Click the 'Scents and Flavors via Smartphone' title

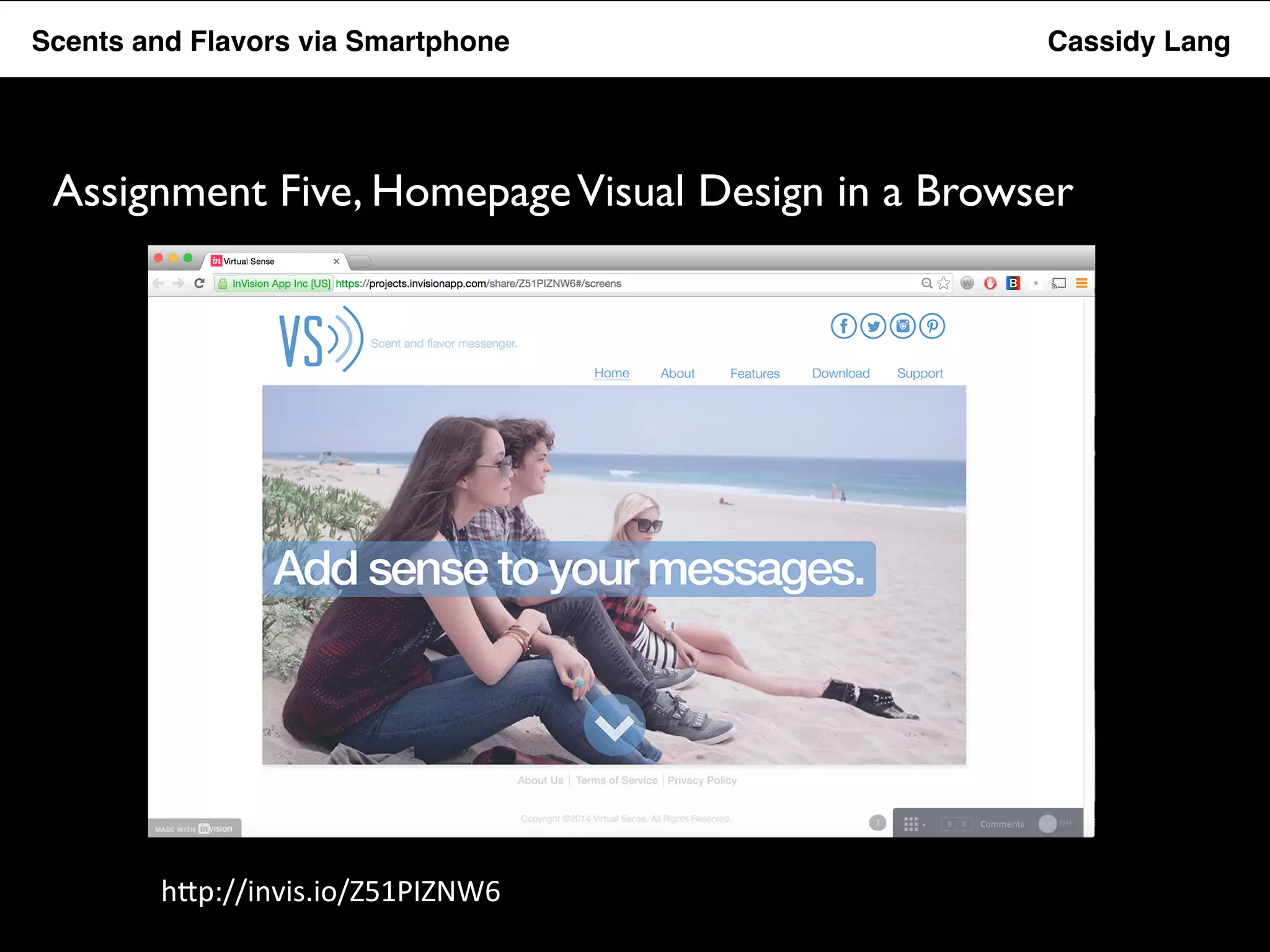[270, 42]
